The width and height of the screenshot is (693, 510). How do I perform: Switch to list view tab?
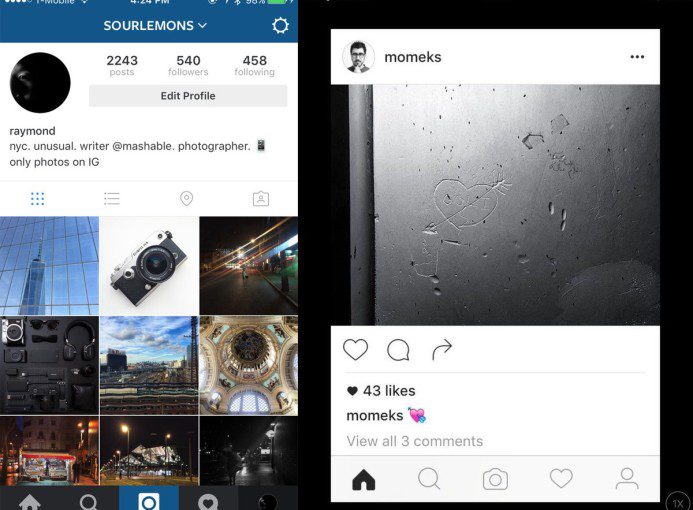pos(112,198)
